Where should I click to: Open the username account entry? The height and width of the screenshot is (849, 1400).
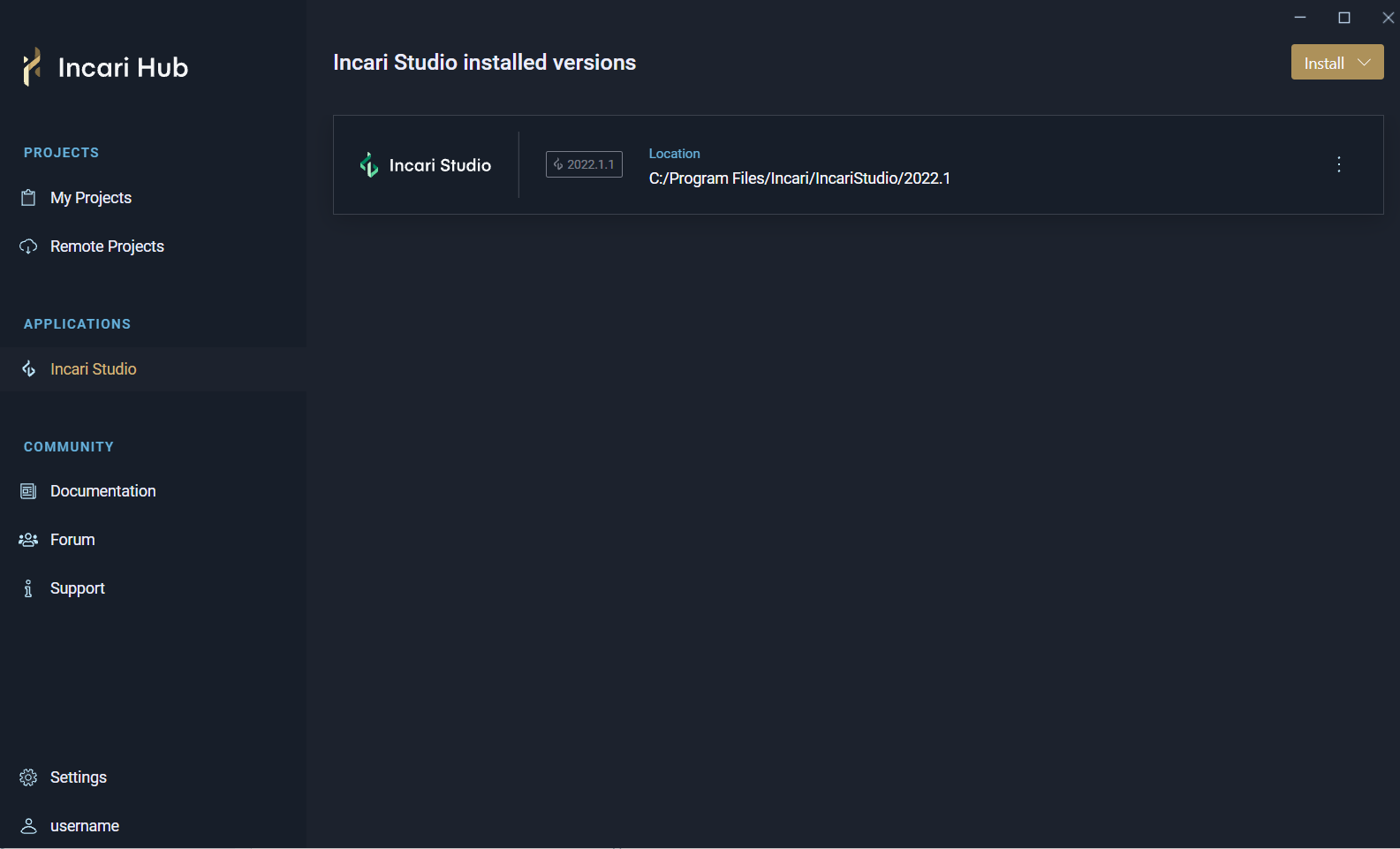85,826
